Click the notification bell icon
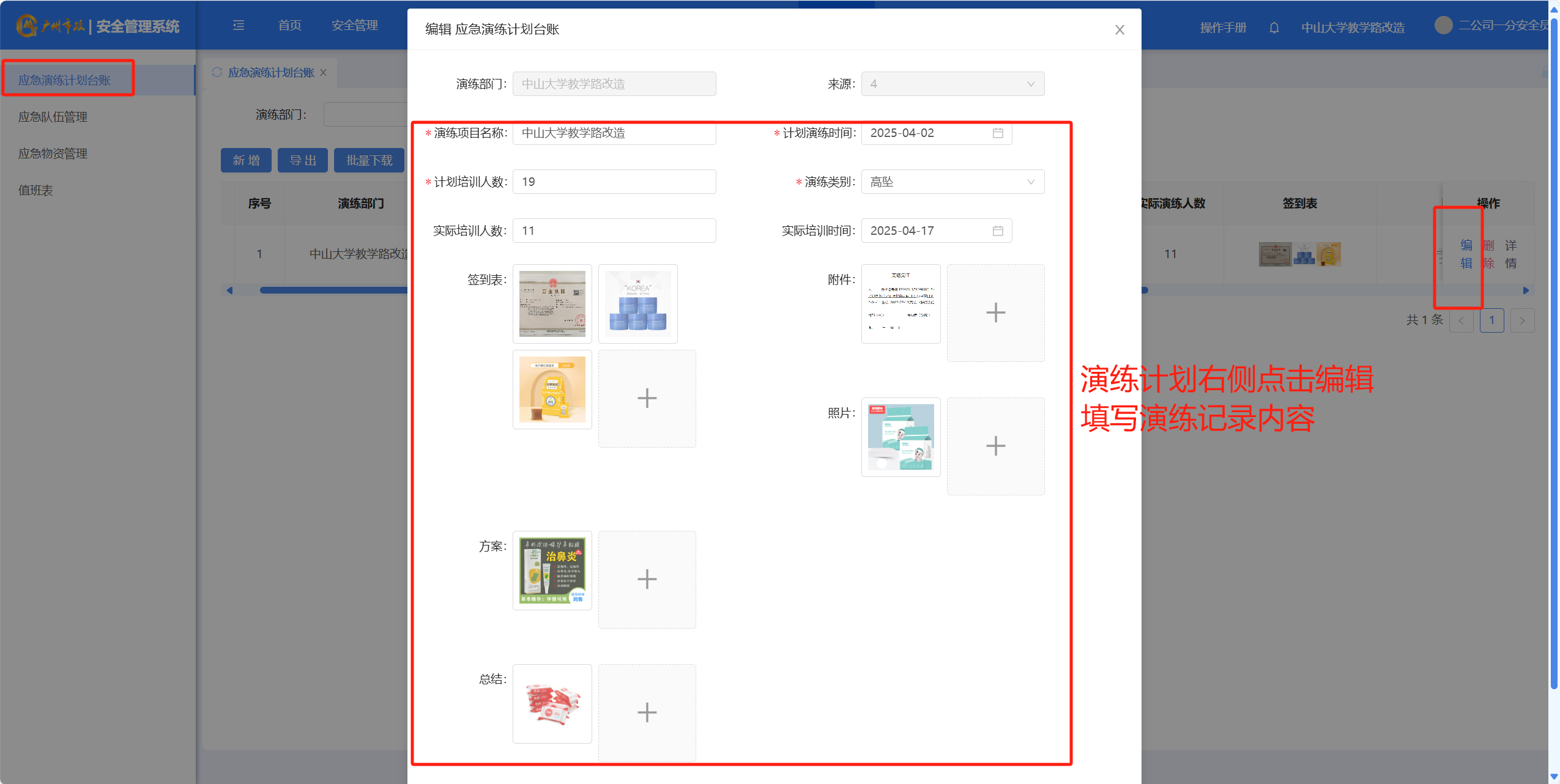 pyautogui.click(x=1274, y=28)
